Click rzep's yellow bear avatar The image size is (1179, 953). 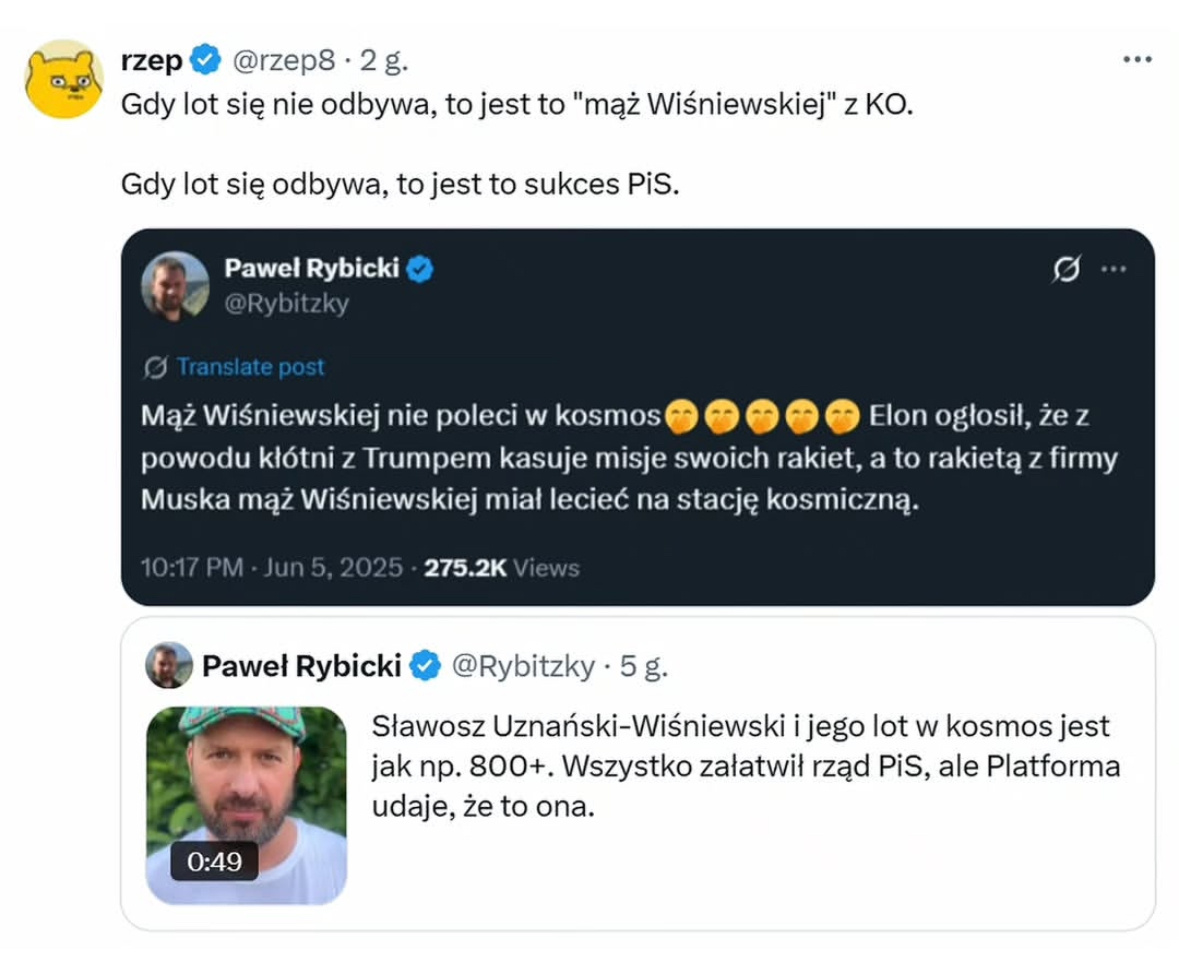click(63, 78)
